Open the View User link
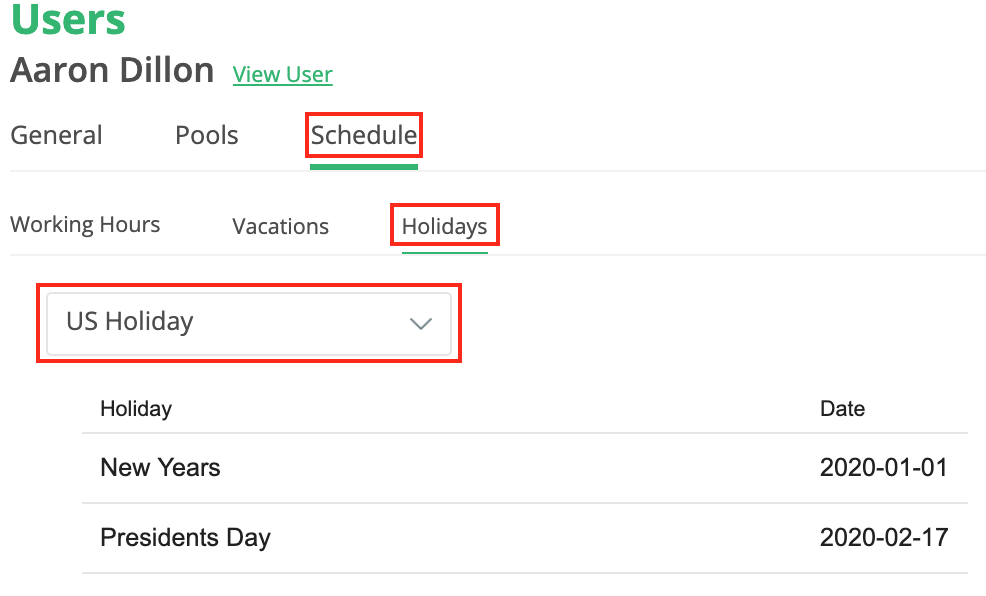The height and width of the screenshot is (596, 986). [x=282, y=74]
